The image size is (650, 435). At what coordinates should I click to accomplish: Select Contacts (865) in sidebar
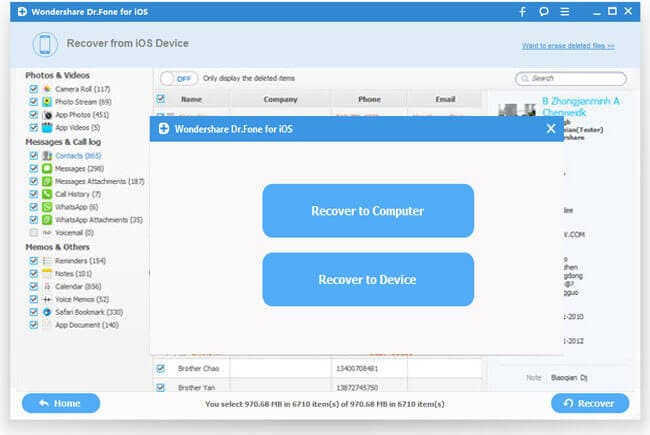click(78, 156)
